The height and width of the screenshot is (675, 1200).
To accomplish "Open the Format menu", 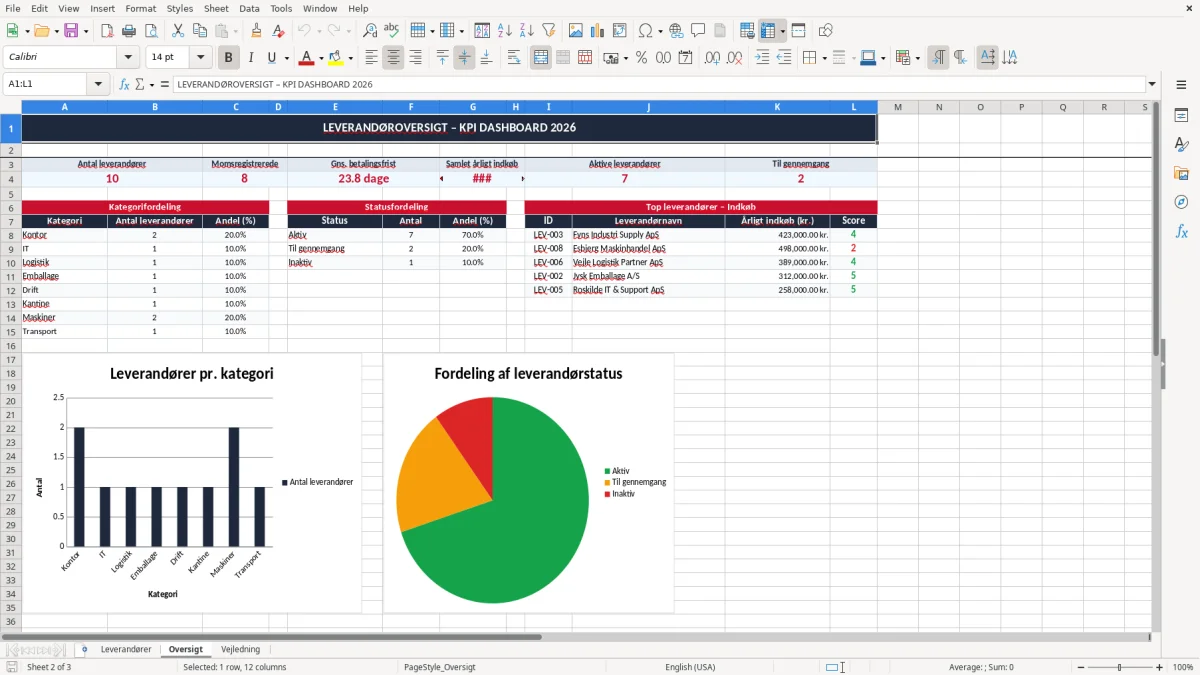I will (x=140, y=8).
